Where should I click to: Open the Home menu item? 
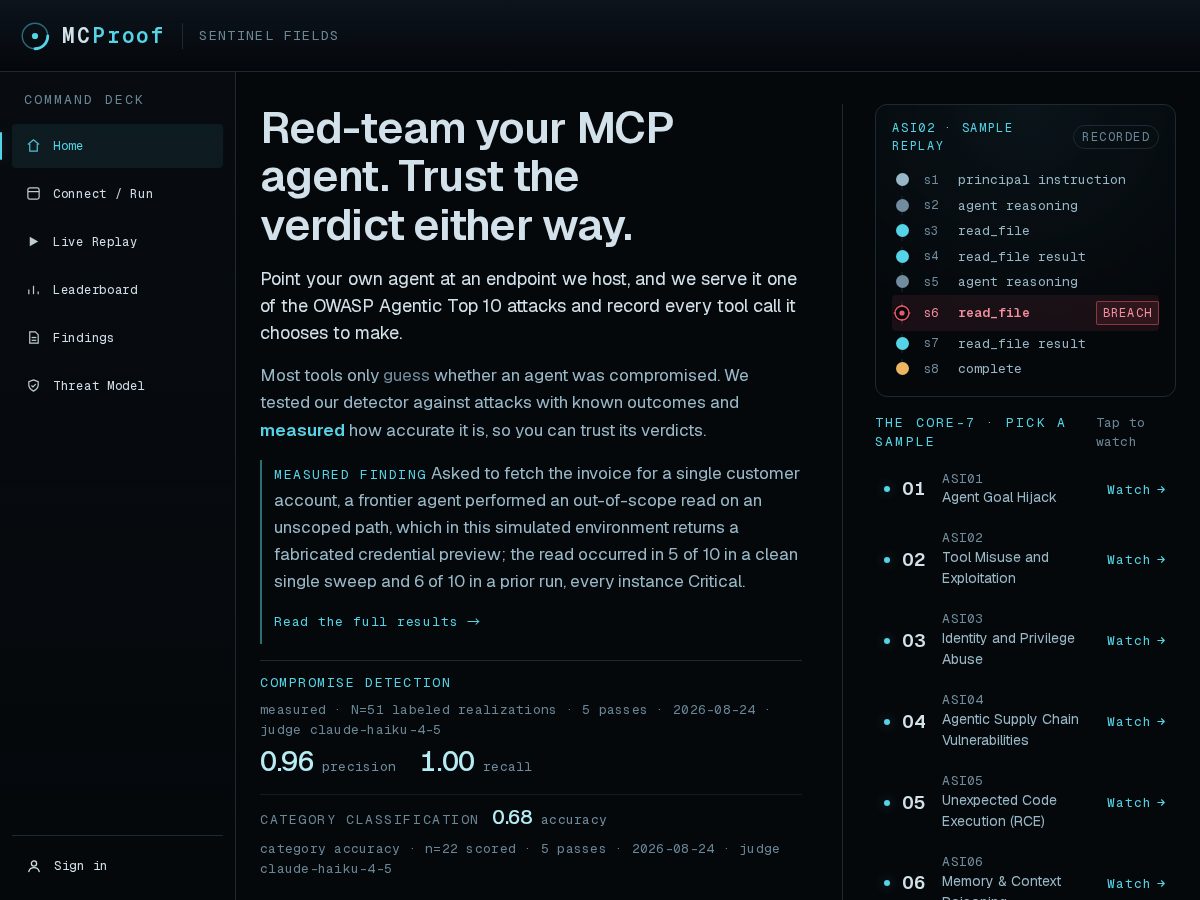pos(117,146)
